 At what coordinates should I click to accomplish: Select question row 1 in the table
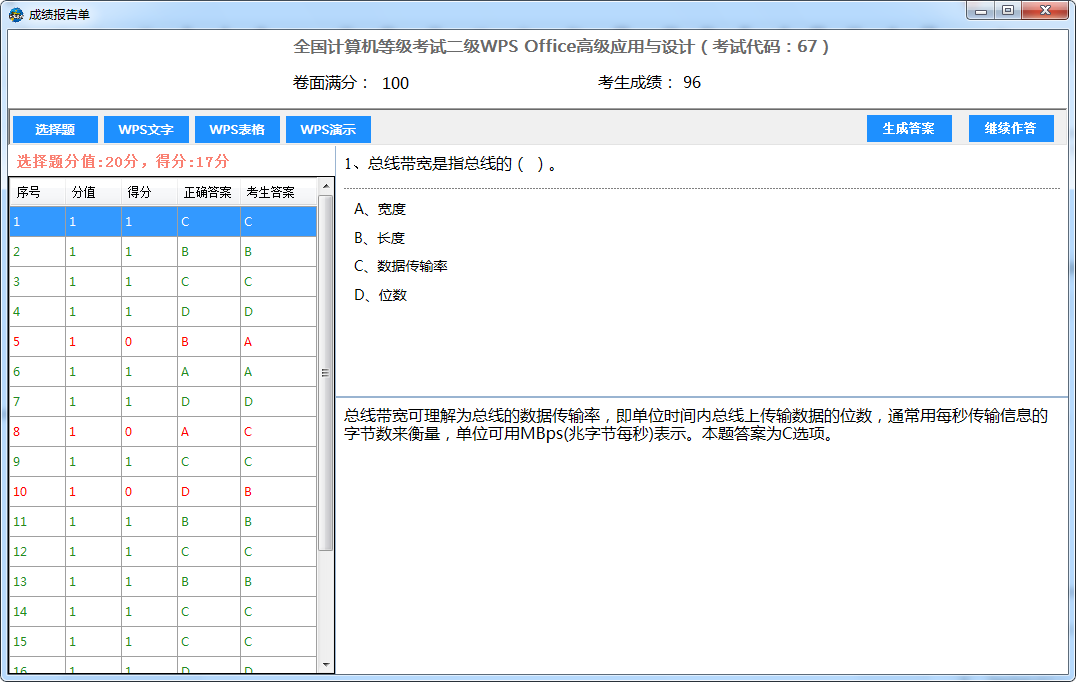click(163, 222)
